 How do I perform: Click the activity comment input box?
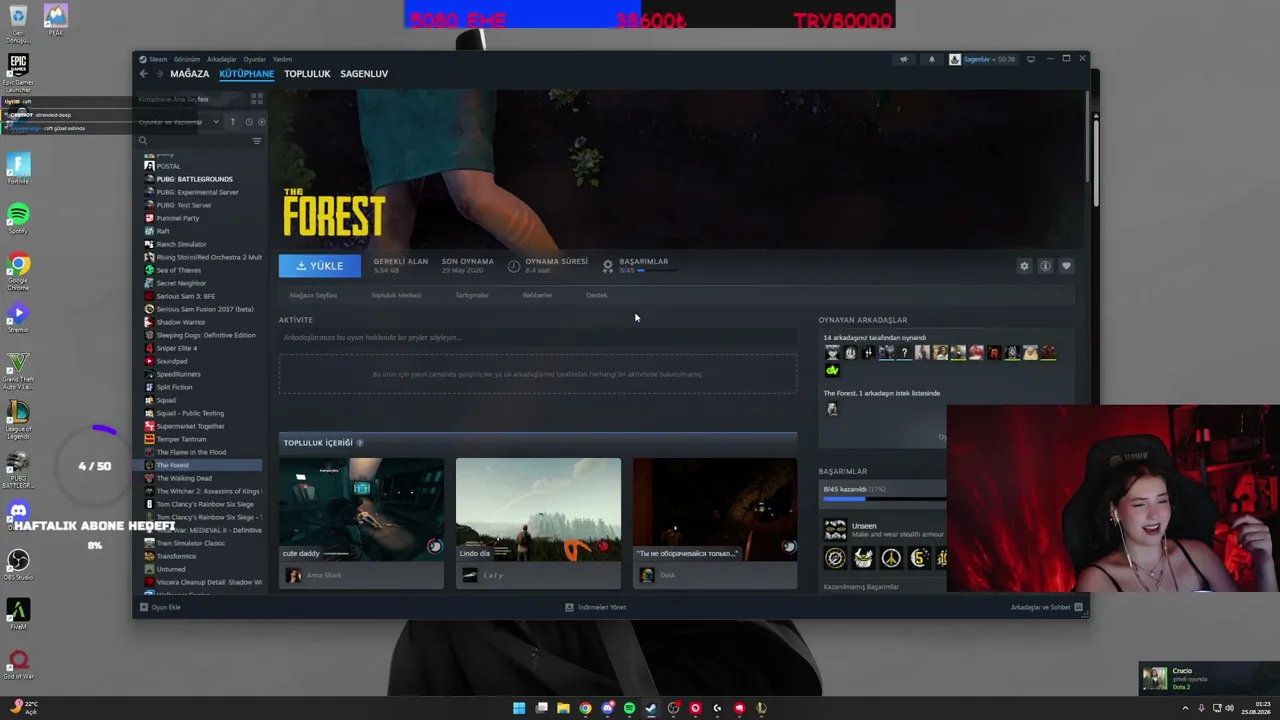pyautogui.click(x=538, y=338)
